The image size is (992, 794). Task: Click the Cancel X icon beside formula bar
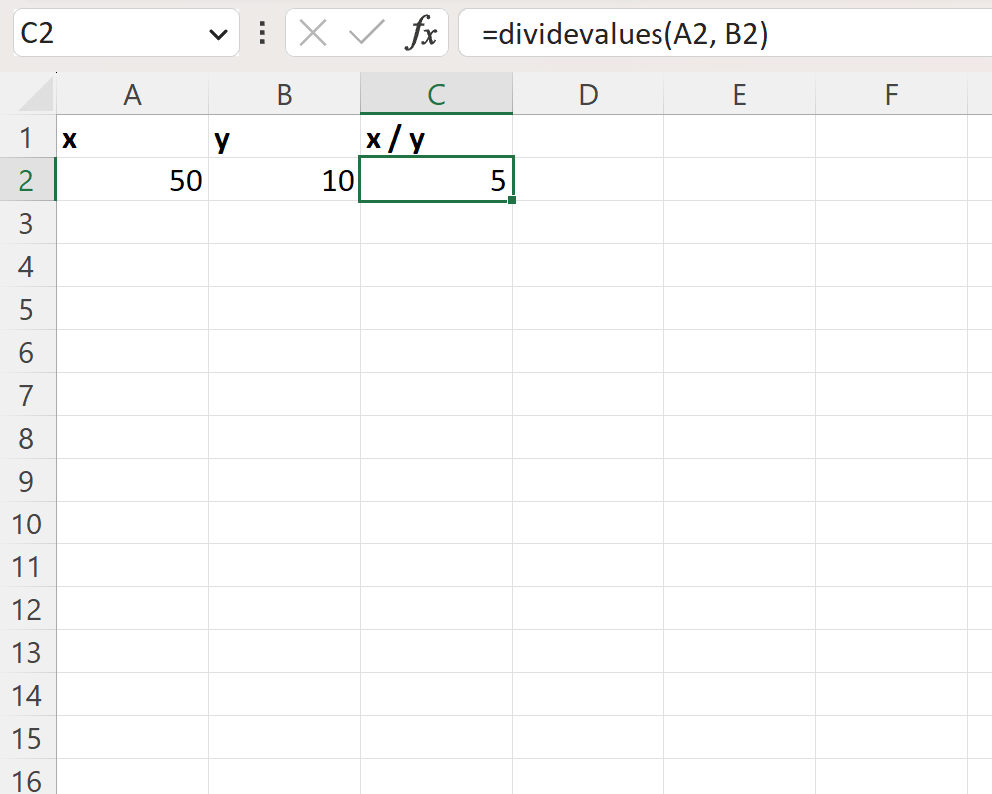tap(310, 32)
